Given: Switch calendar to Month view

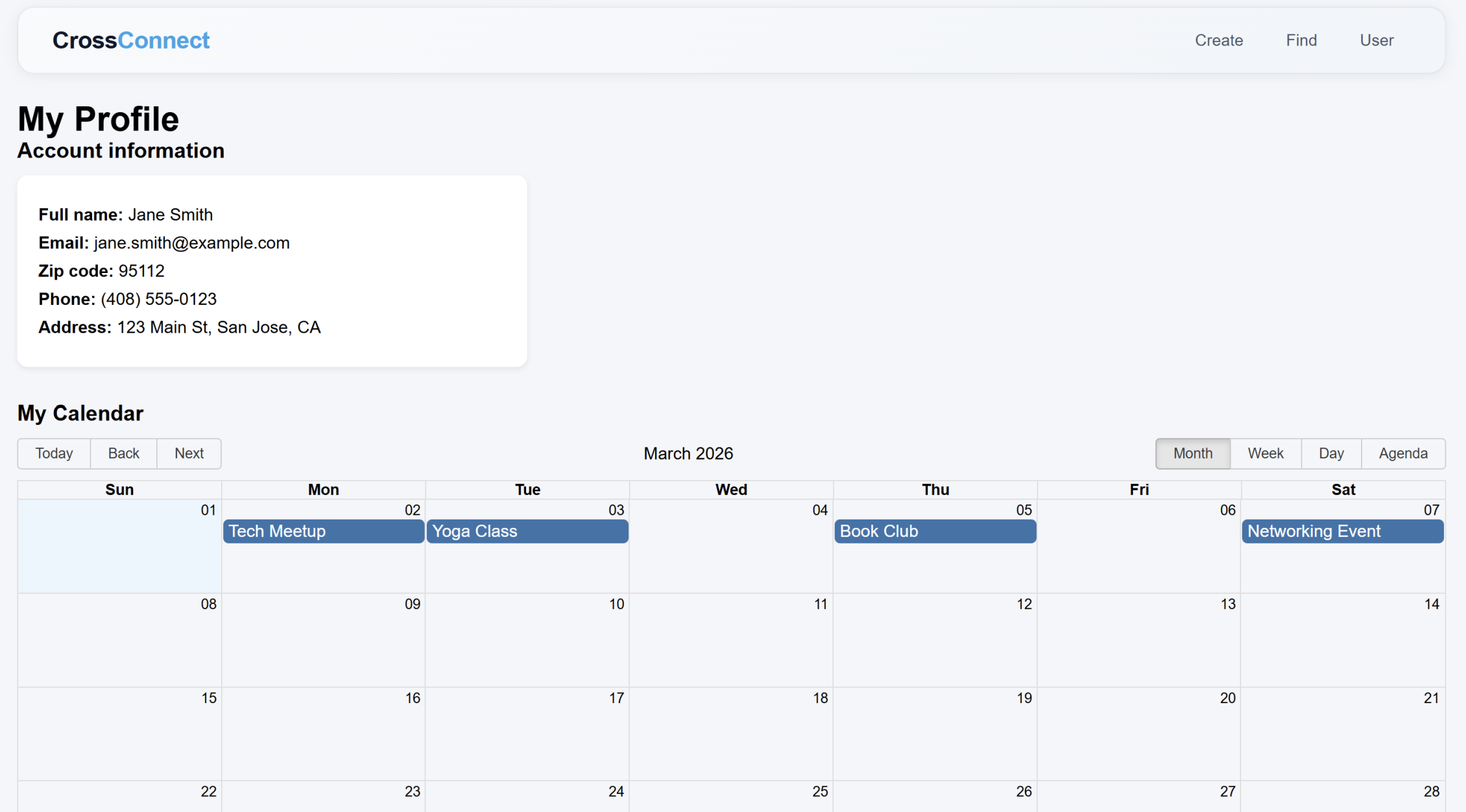Looking at the screenshot, I should (1192, 453).
